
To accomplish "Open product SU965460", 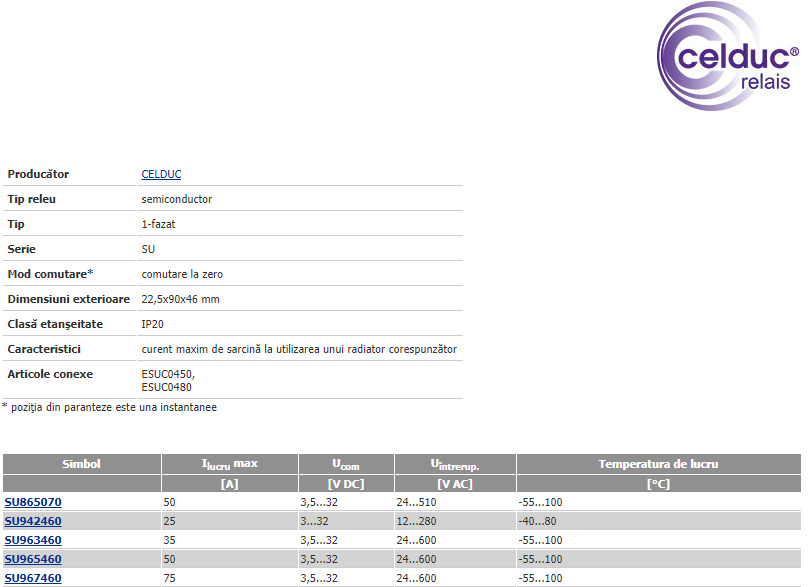I will (x=33, y=559).
